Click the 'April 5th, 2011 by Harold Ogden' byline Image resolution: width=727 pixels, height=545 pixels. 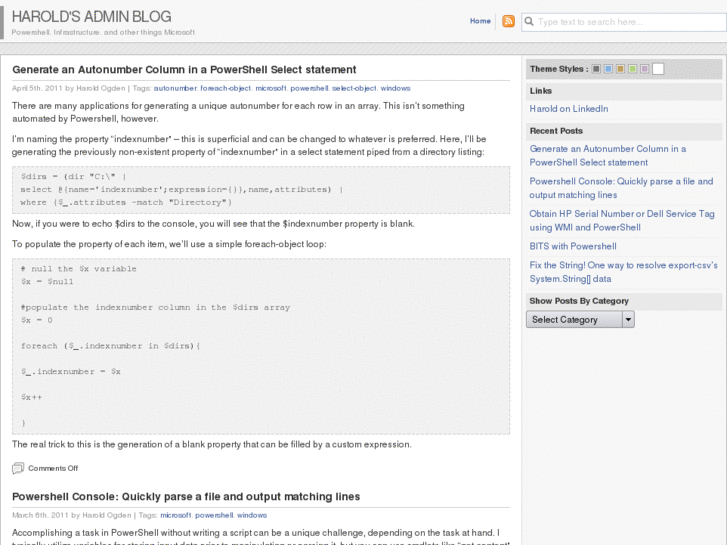coord(69,88)
